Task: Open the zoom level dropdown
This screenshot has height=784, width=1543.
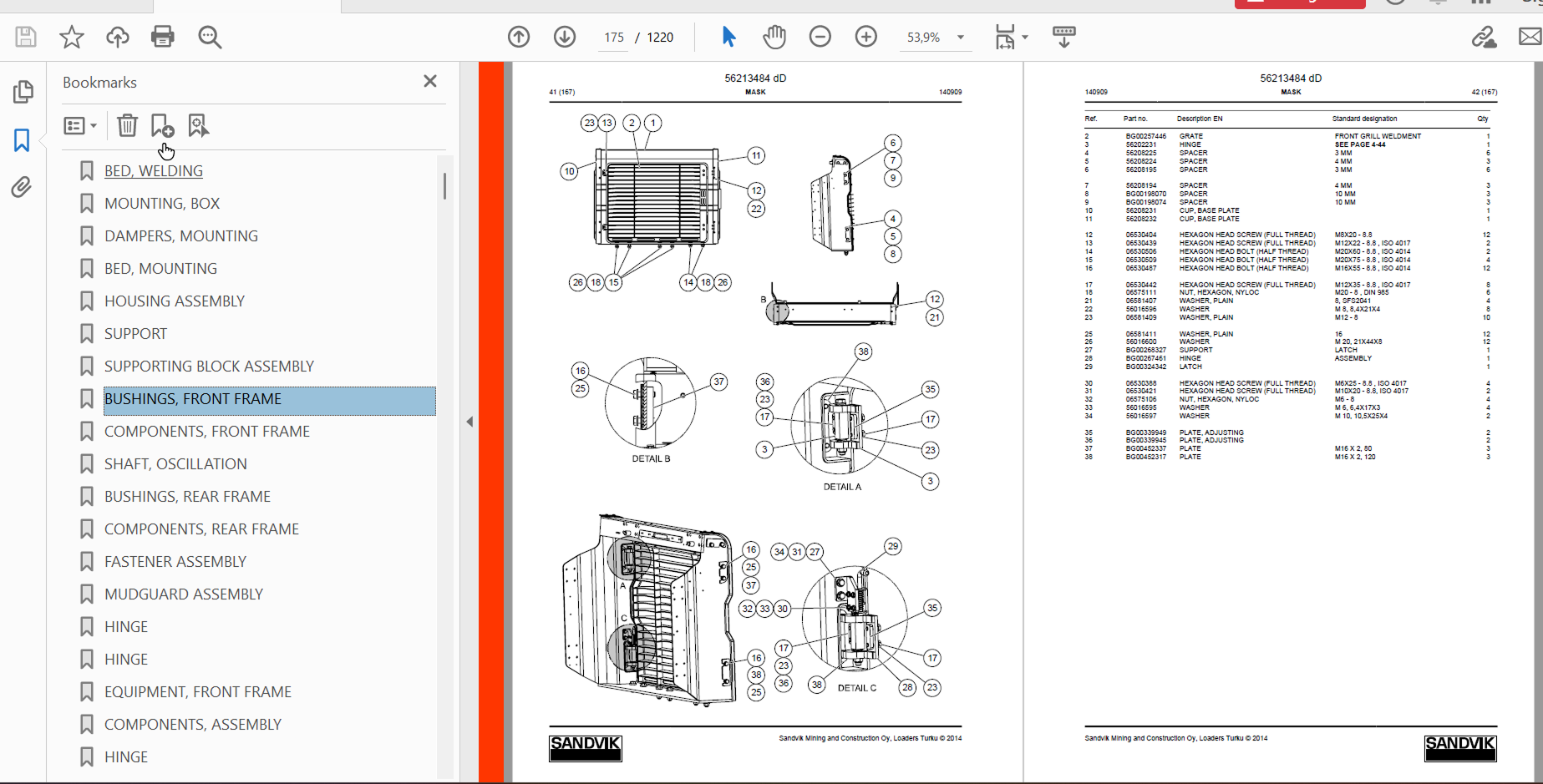Action: coord(960,38)
